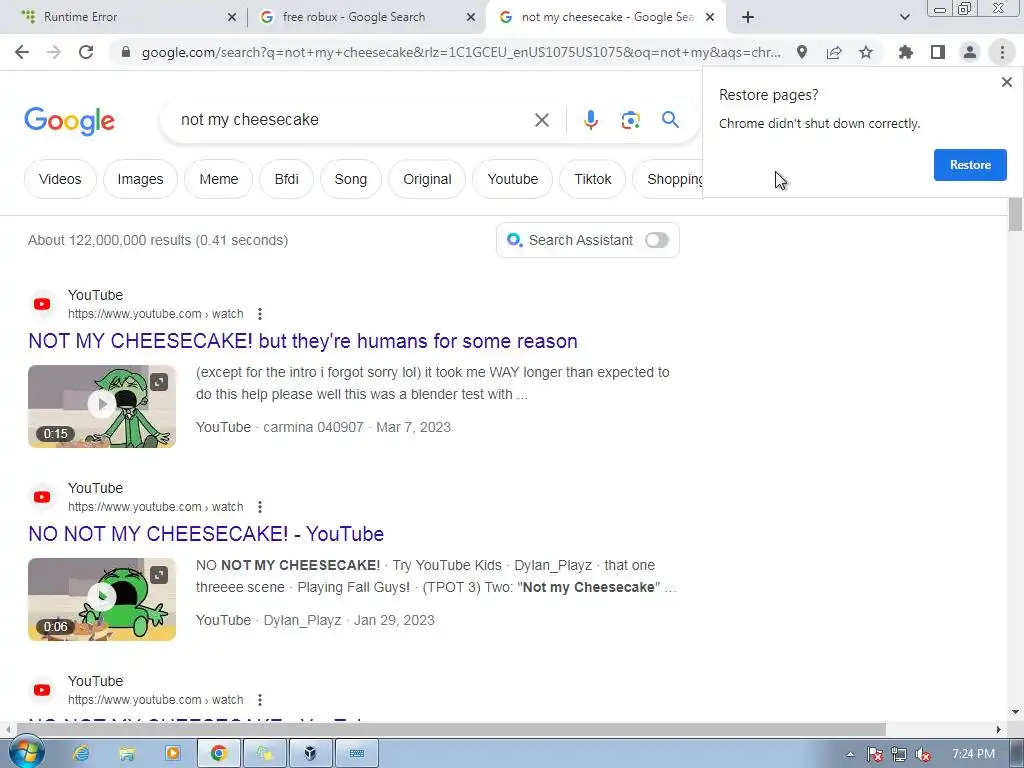
Task: Open the share page icon in address bar
Action: (x=834, y=52)
